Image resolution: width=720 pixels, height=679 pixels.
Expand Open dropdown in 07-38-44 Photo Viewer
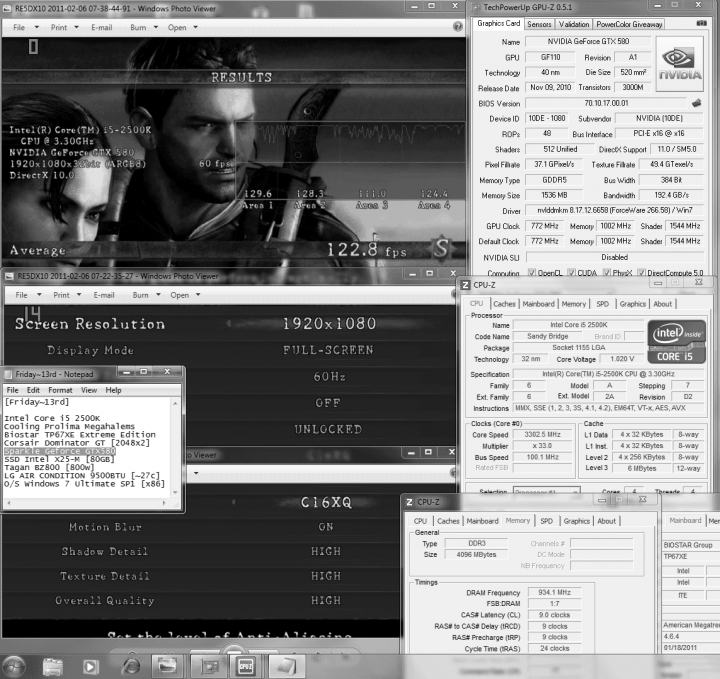pos(195,27)
